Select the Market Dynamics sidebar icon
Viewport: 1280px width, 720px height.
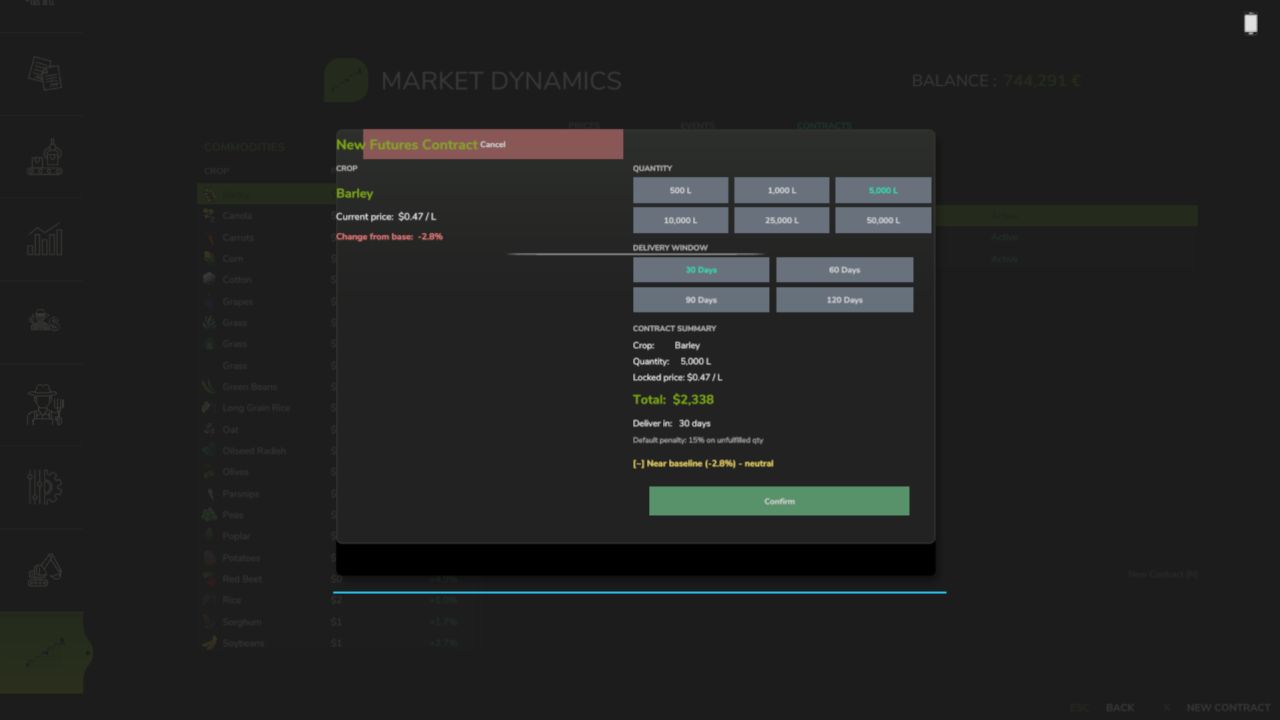pos(44,653)
